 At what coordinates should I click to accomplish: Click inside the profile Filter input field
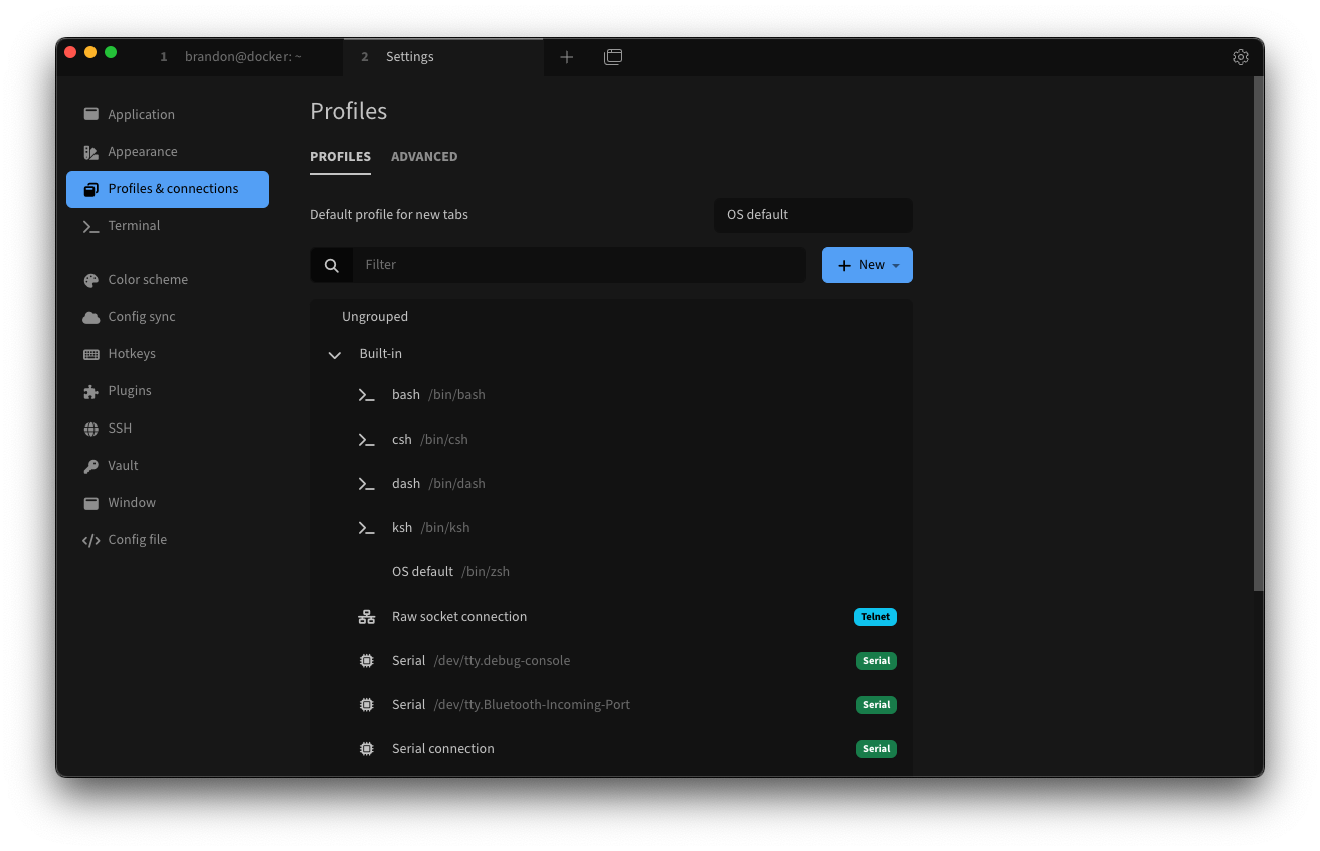pos(580,265)
